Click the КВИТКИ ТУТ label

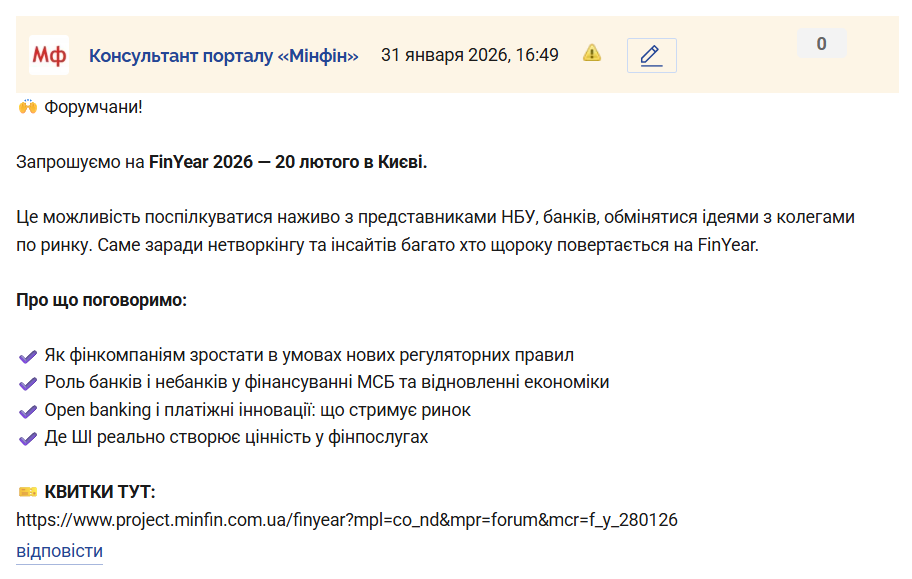(100, 492)
